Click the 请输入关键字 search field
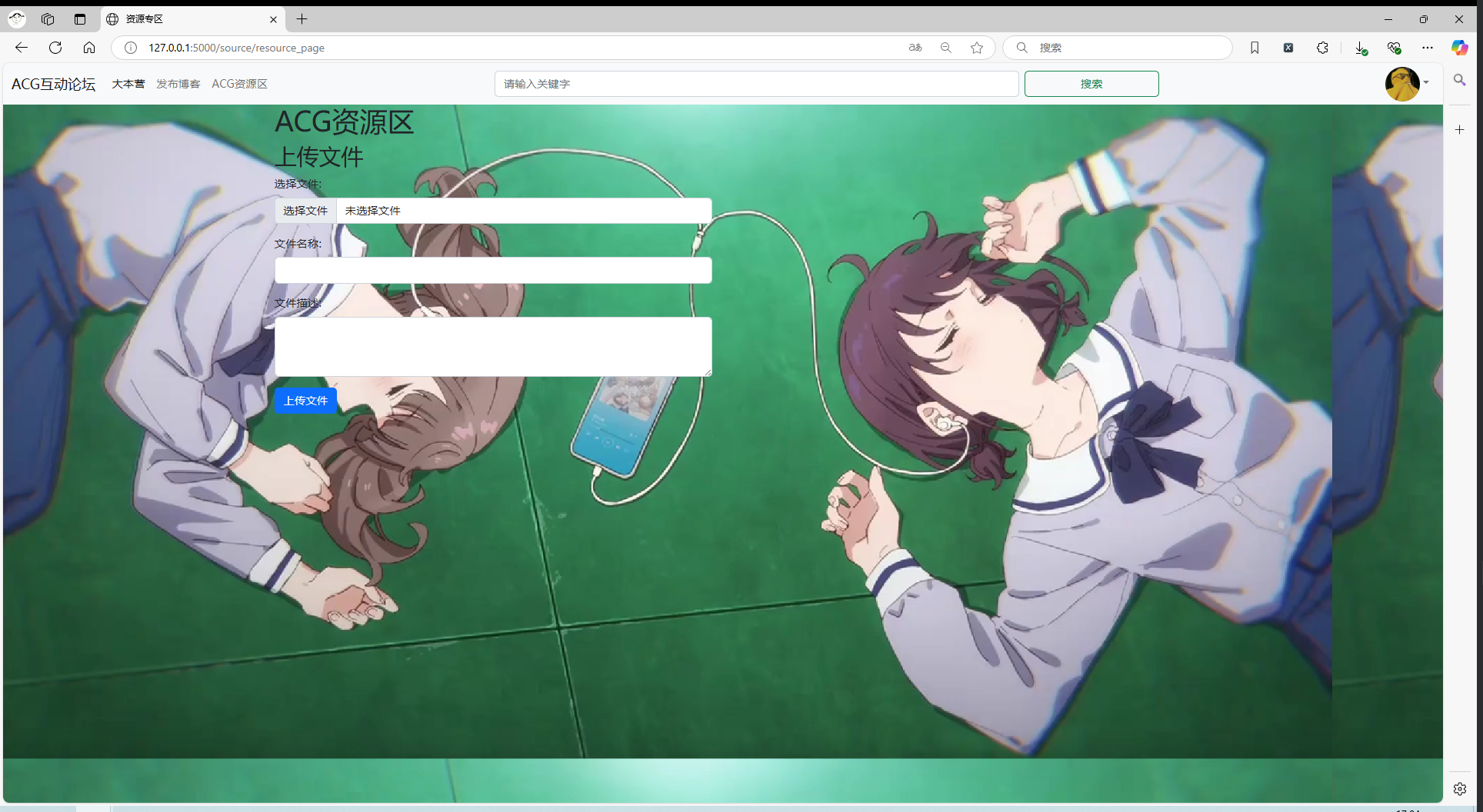 (756, 84)
